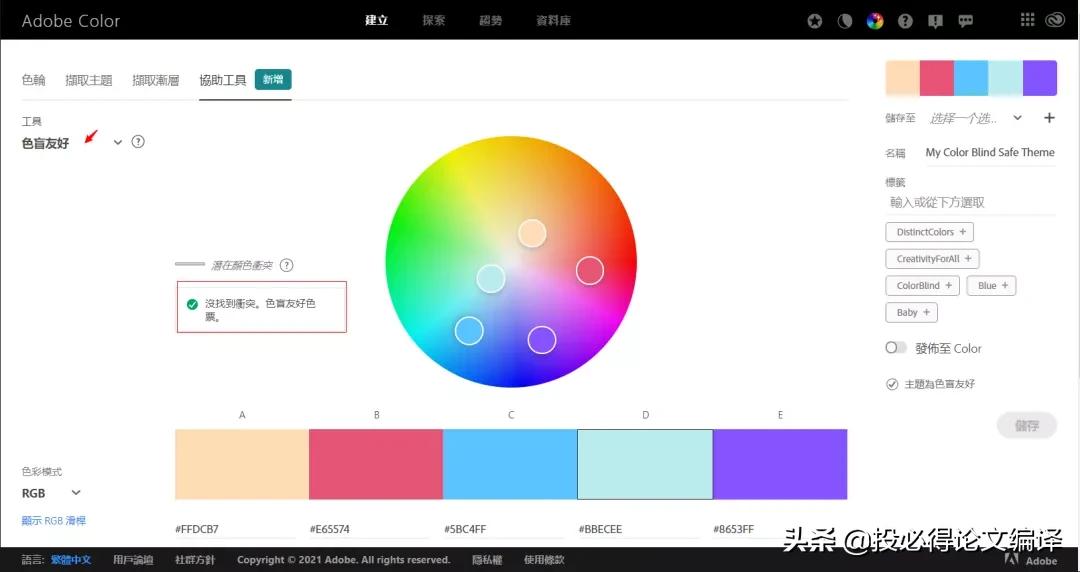
Task: Add the Baby tag
Action: click(x=911, y=312)
